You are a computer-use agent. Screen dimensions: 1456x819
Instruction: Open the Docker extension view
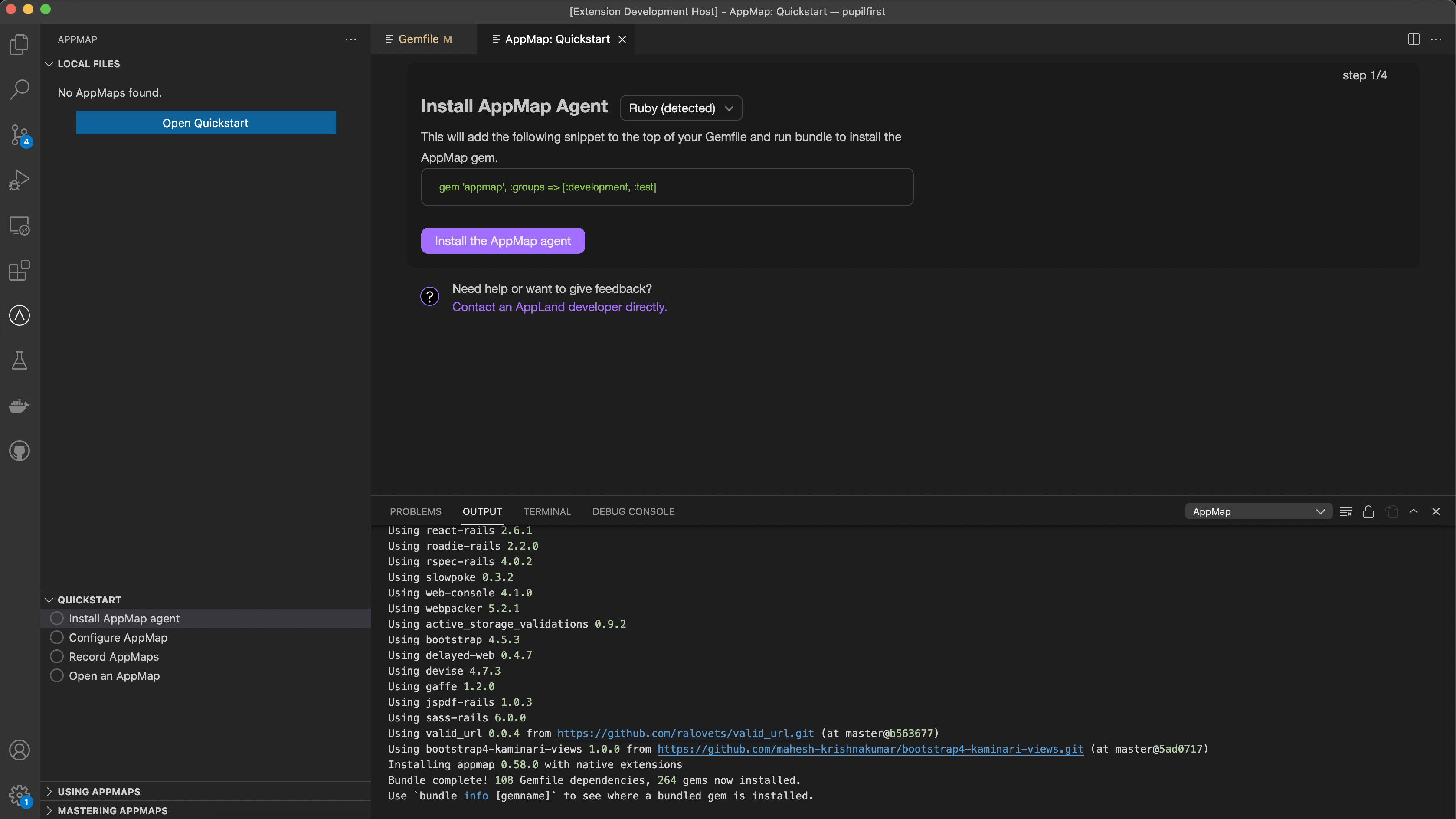pos(19,406)
